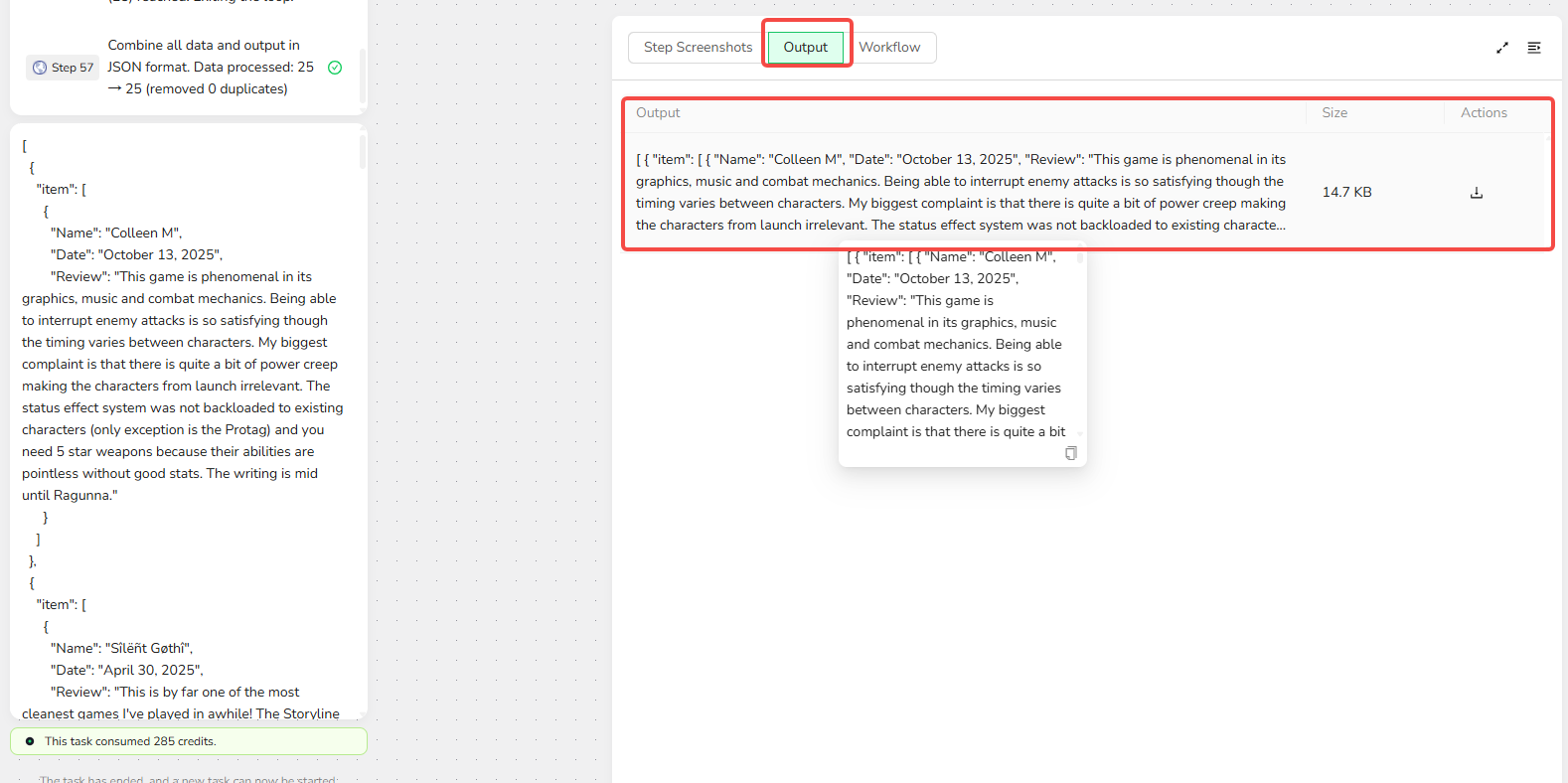Click the JSON result scrollbar in left panel
Image resolution: width=1568 pixels, height=783 pixels.
point(363,152)
